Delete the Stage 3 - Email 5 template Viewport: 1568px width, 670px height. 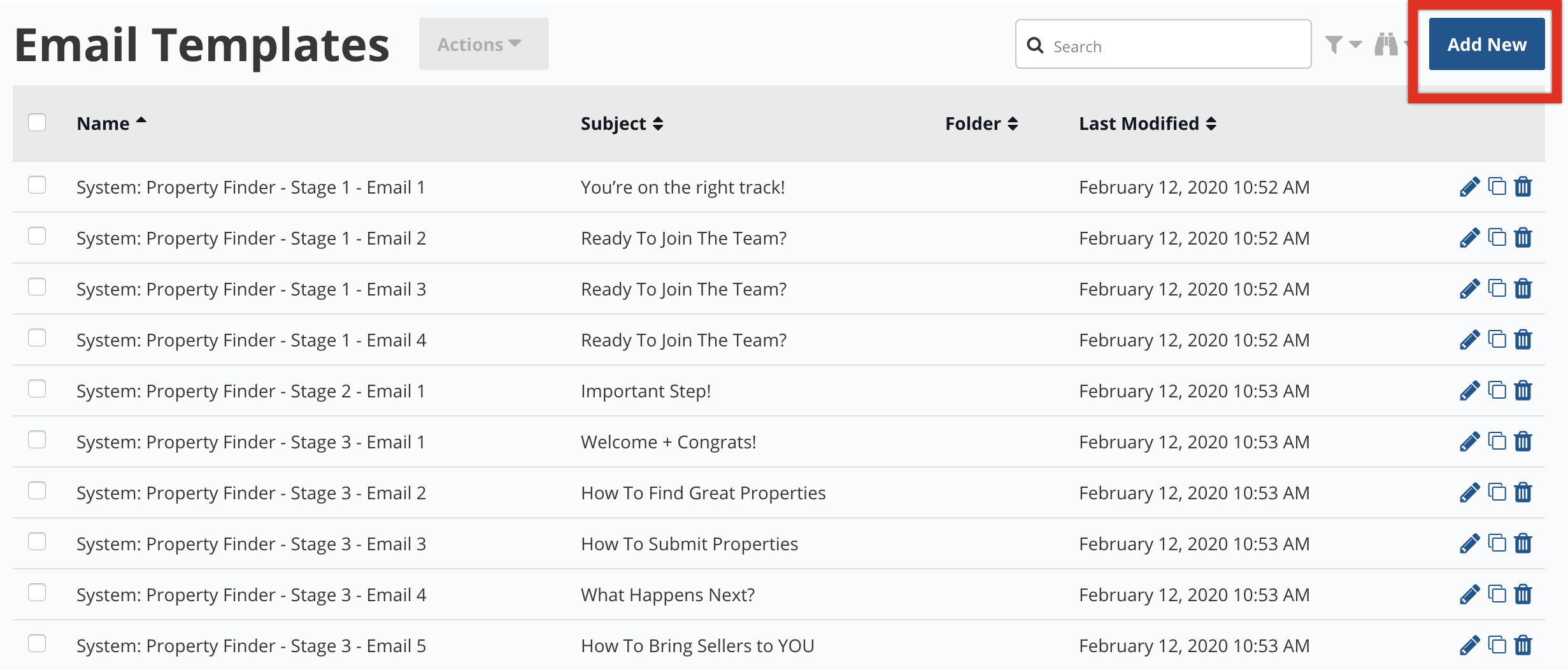click(x=1523, y=645)
